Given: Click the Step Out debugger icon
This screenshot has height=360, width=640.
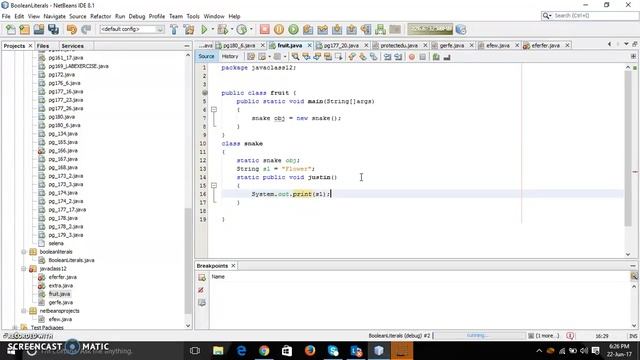Looking at the screenshot, I should click(x=337, y=29).
